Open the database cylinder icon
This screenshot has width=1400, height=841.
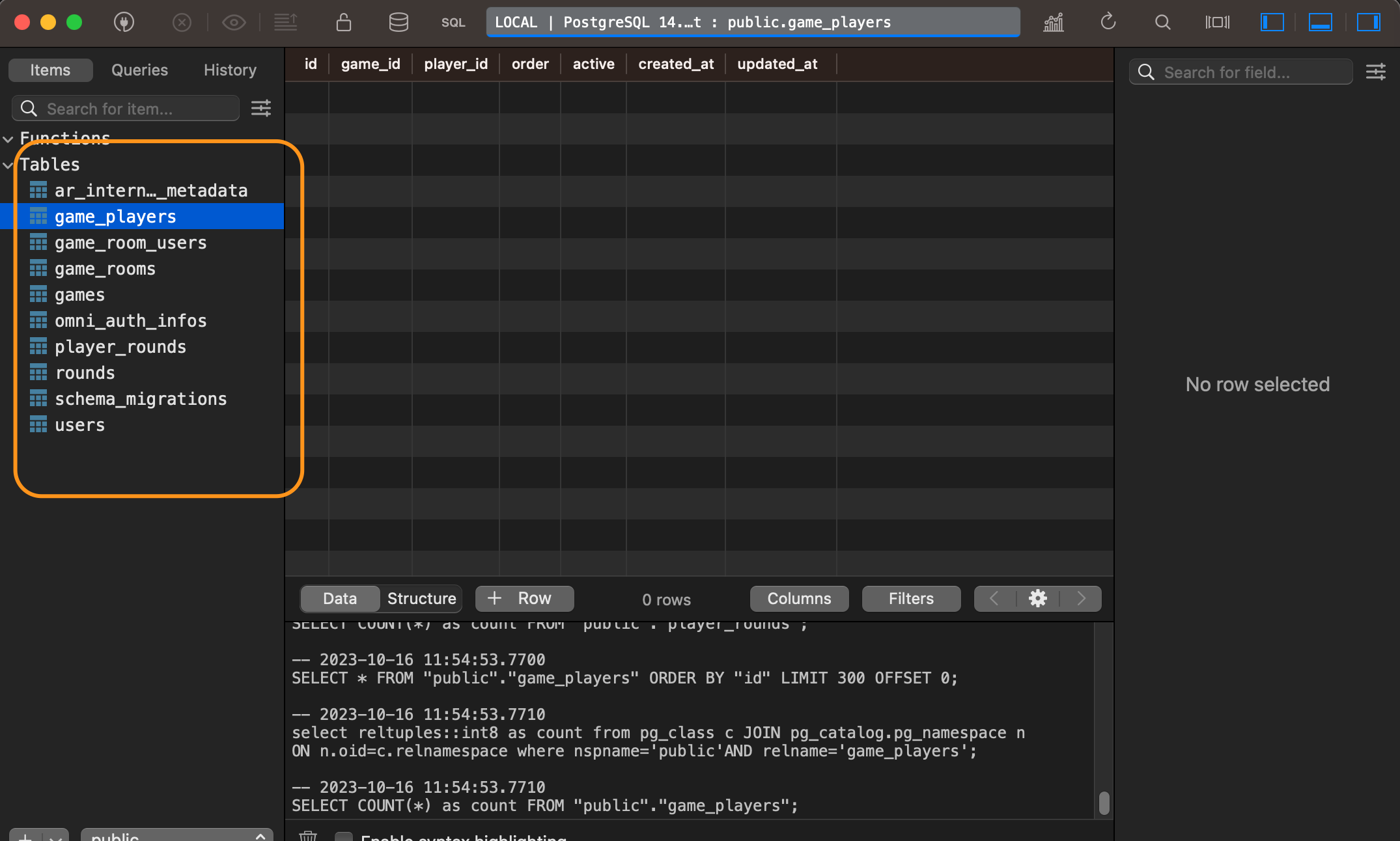tap(398, 22)
